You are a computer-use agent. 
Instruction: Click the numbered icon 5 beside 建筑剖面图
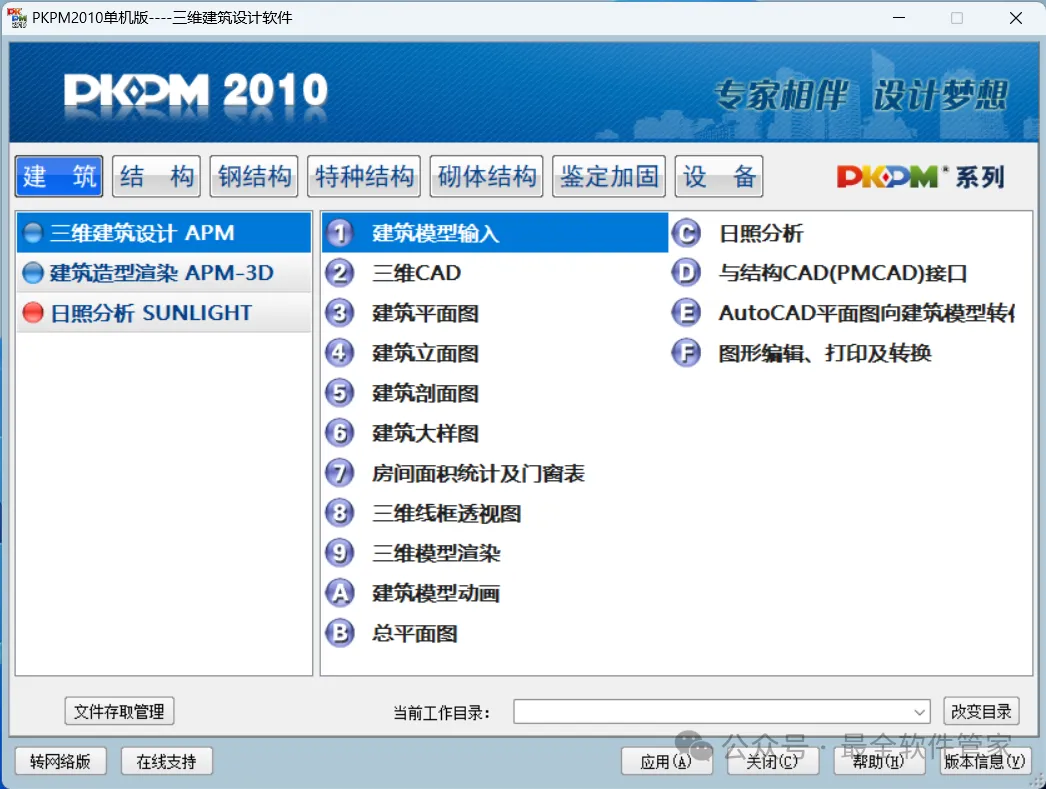pyautogui.click(x=340, y=393)
